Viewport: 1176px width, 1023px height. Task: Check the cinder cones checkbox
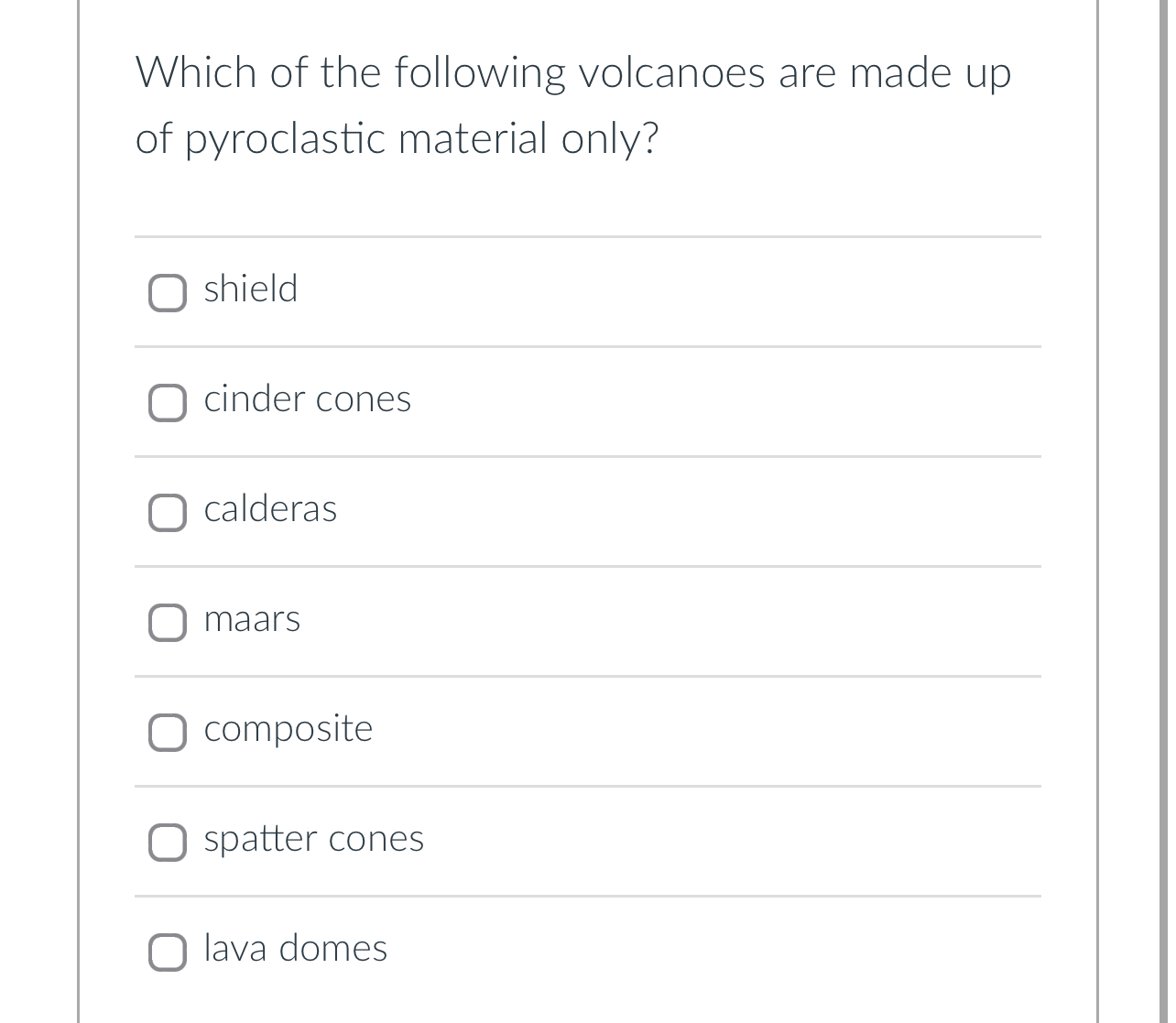pyautogui.click(x=168, y=403)
